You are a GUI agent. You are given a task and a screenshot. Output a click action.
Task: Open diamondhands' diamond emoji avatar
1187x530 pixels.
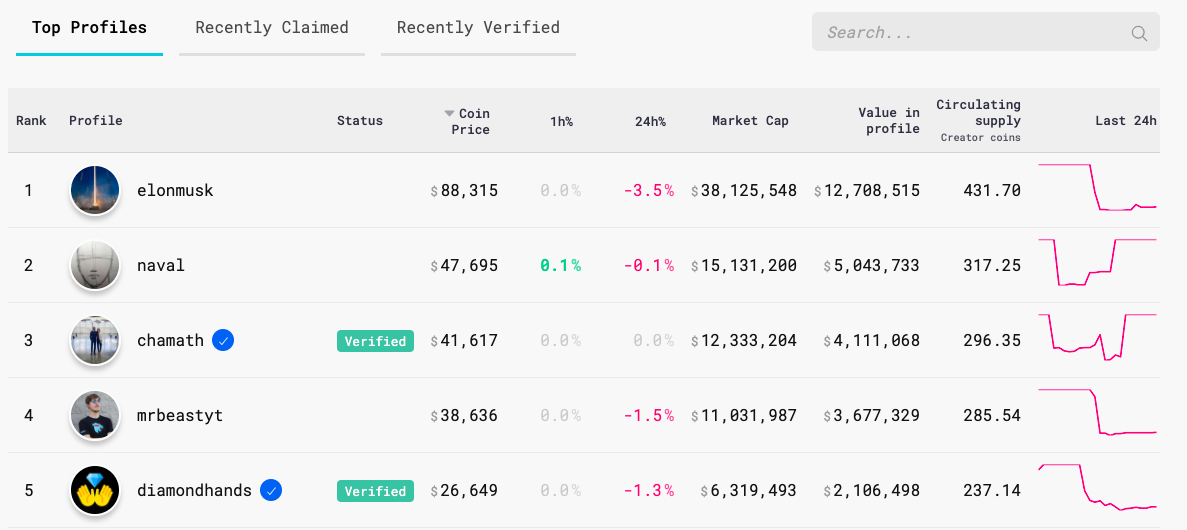click(95, 491)
